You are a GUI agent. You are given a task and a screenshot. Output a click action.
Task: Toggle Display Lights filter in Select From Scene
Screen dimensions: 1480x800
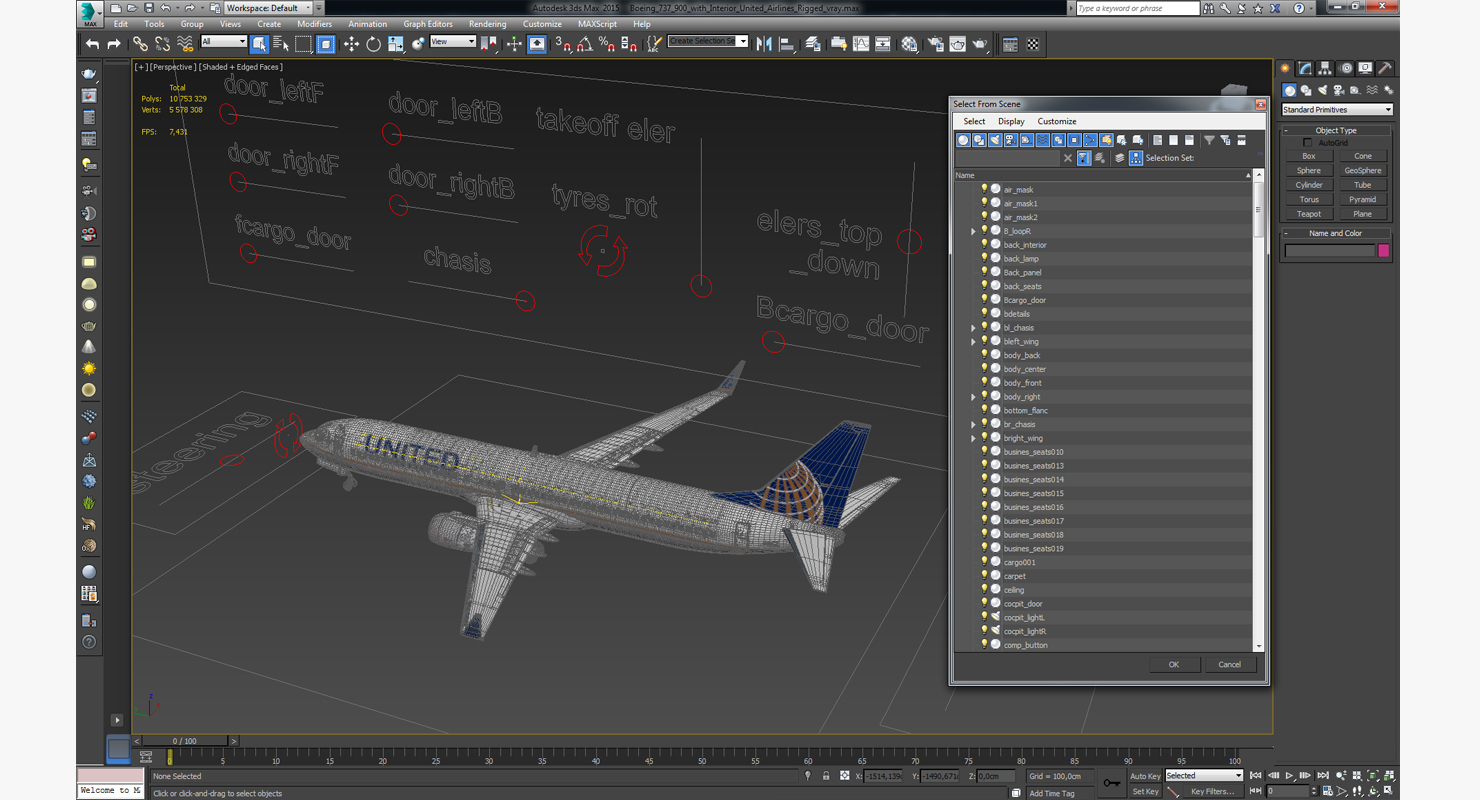(x=995, y=140)
